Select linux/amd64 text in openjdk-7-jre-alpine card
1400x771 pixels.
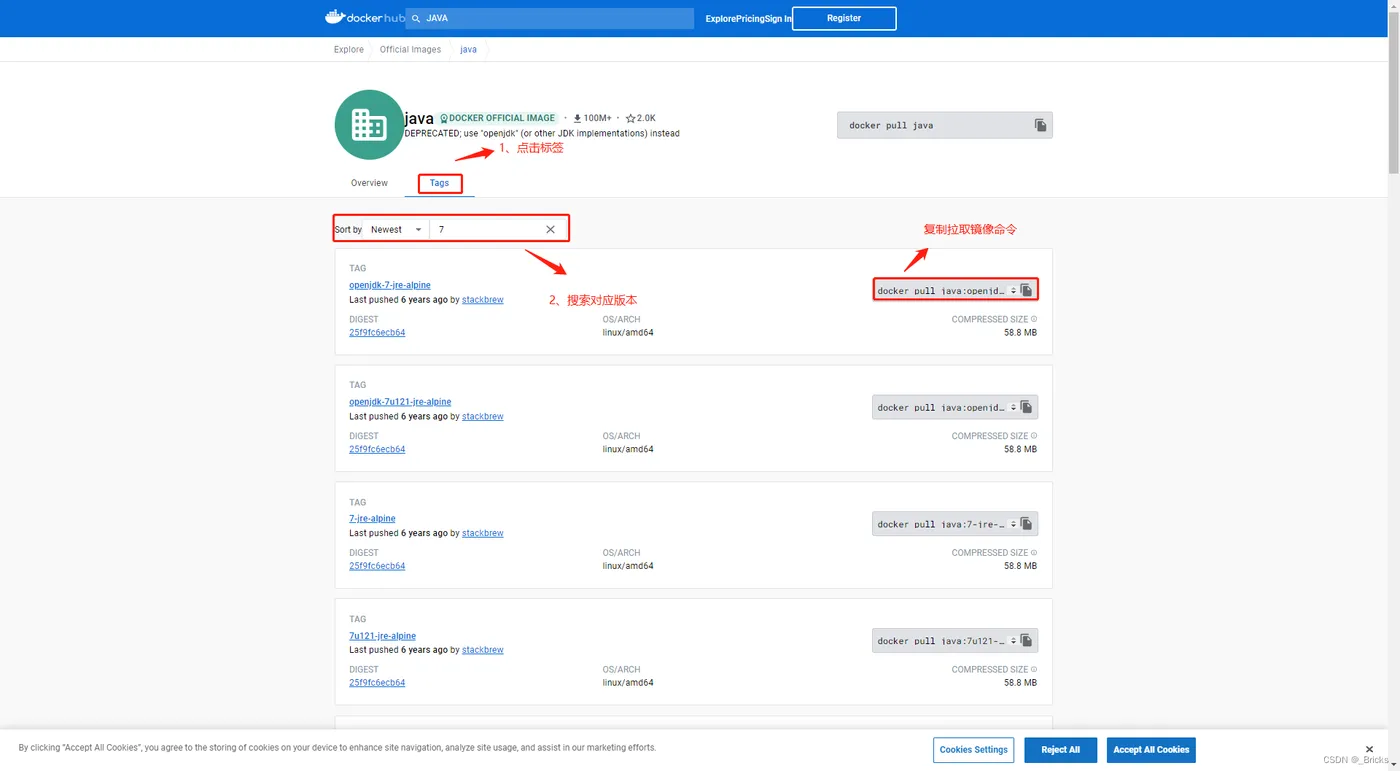628,333
